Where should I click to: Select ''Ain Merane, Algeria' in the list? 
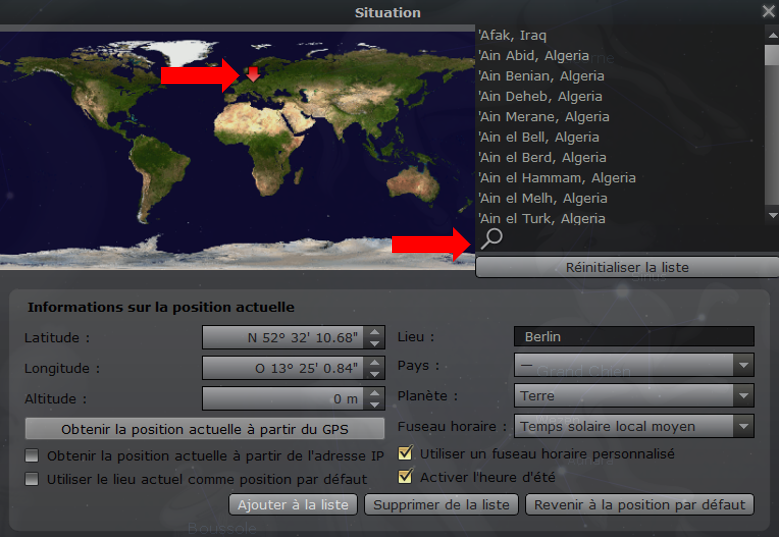pos(544,117)
